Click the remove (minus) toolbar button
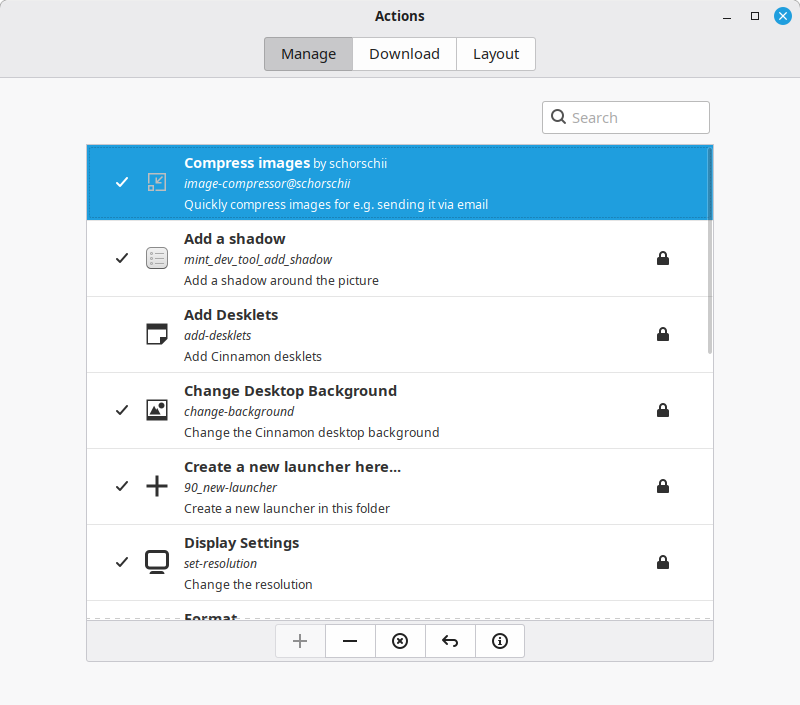The image size is (800, 705). [x=350, y=641]
